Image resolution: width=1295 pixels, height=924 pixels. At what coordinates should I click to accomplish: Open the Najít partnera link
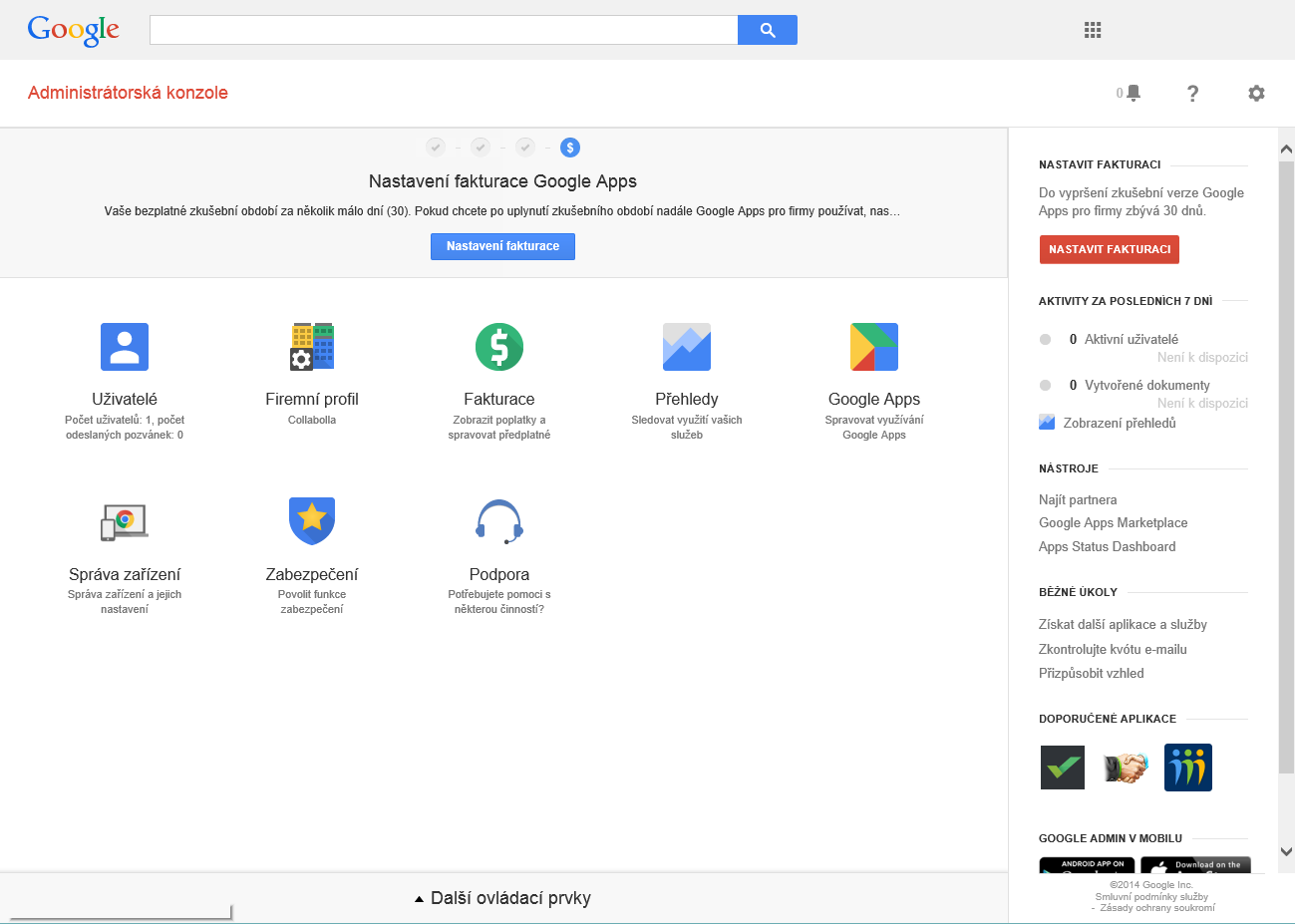(x=1078, y=499)
